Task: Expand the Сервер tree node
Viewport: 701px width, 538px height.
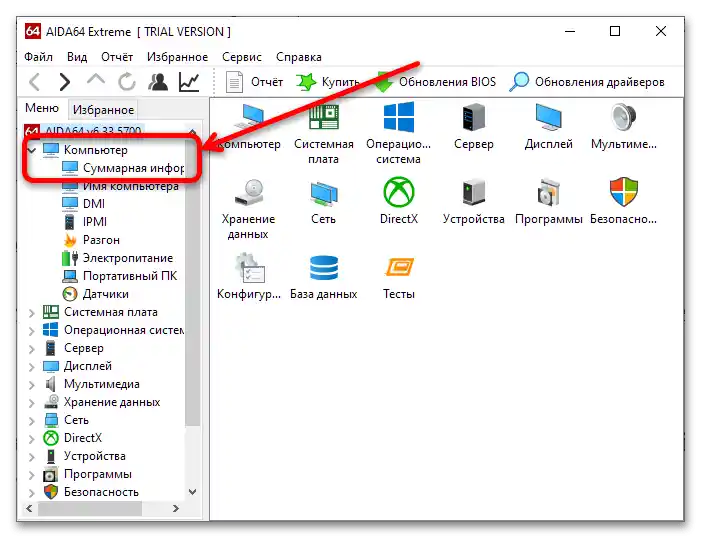Action: point(31,349)
